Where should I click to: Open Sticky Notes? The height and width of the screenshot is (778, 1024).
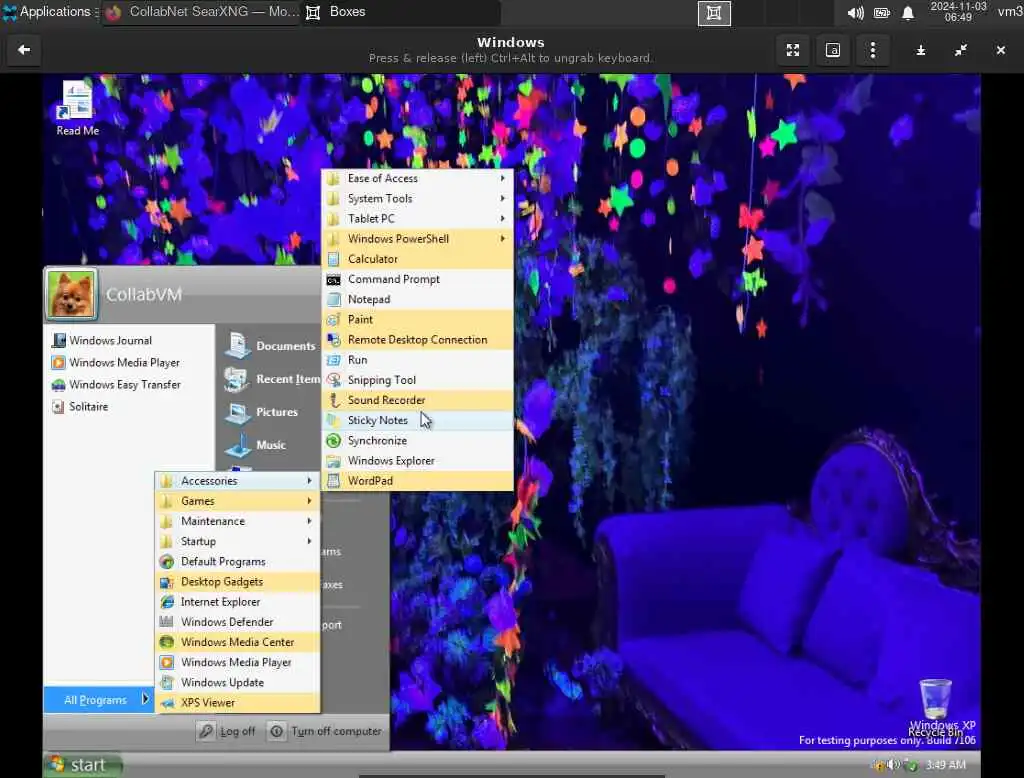[x=417, y=420]
